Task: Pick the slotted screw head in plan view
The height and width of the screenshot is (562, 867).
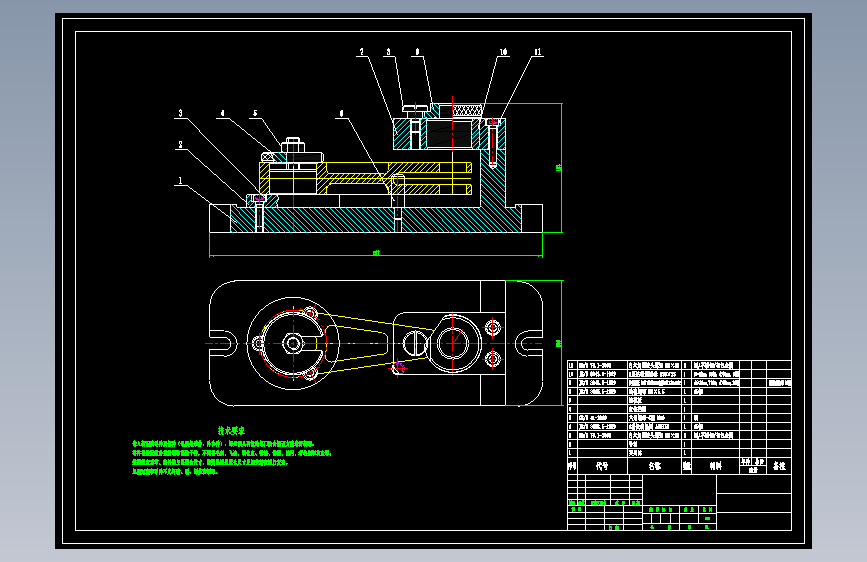Action: pyautogui.click(x=414, y=343)
